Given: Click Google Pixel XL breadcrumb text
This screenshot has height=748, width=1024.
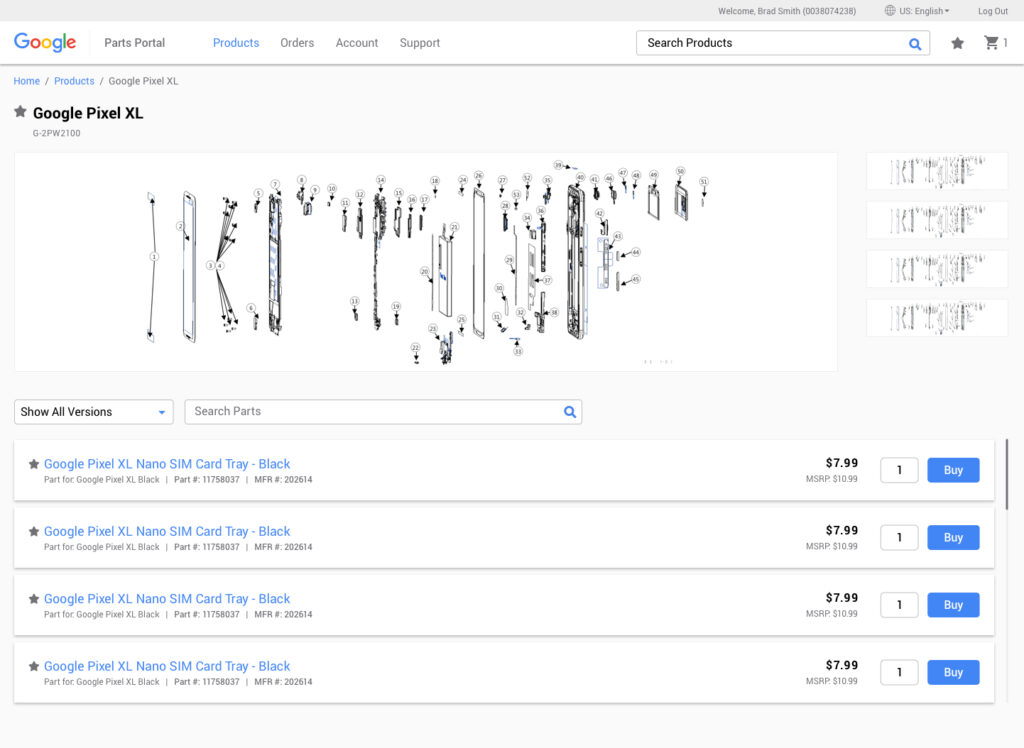Looking at the screenshot, I should tap(143, 81).
